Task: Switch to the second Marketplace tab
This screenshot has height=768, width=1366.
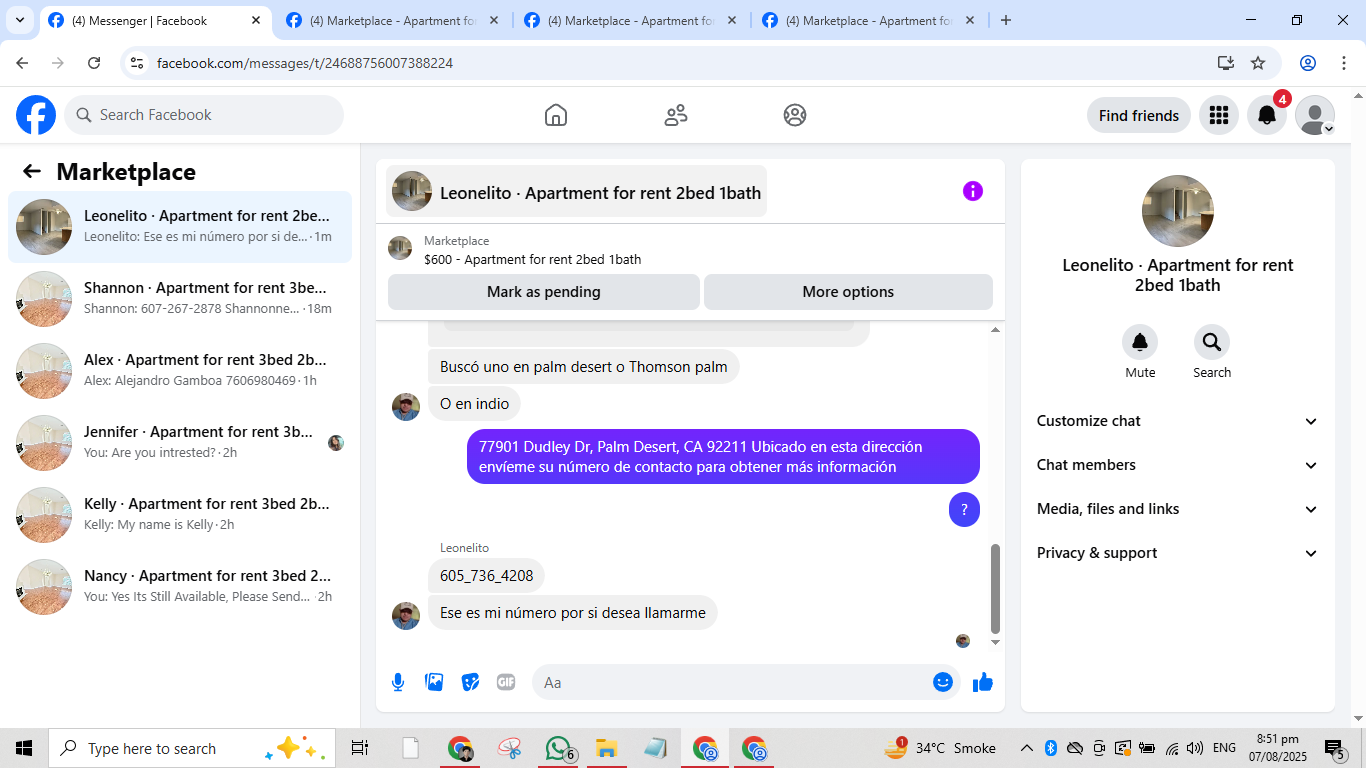Action: click(394, 20)
